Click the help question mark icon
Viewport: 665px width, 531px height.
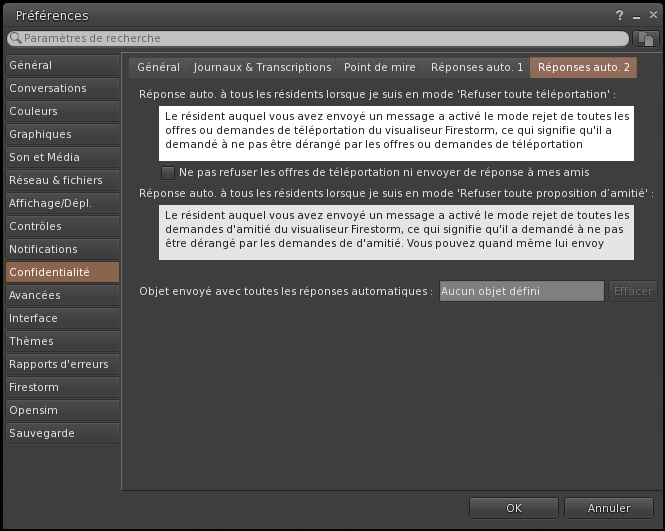click(620, 16)
